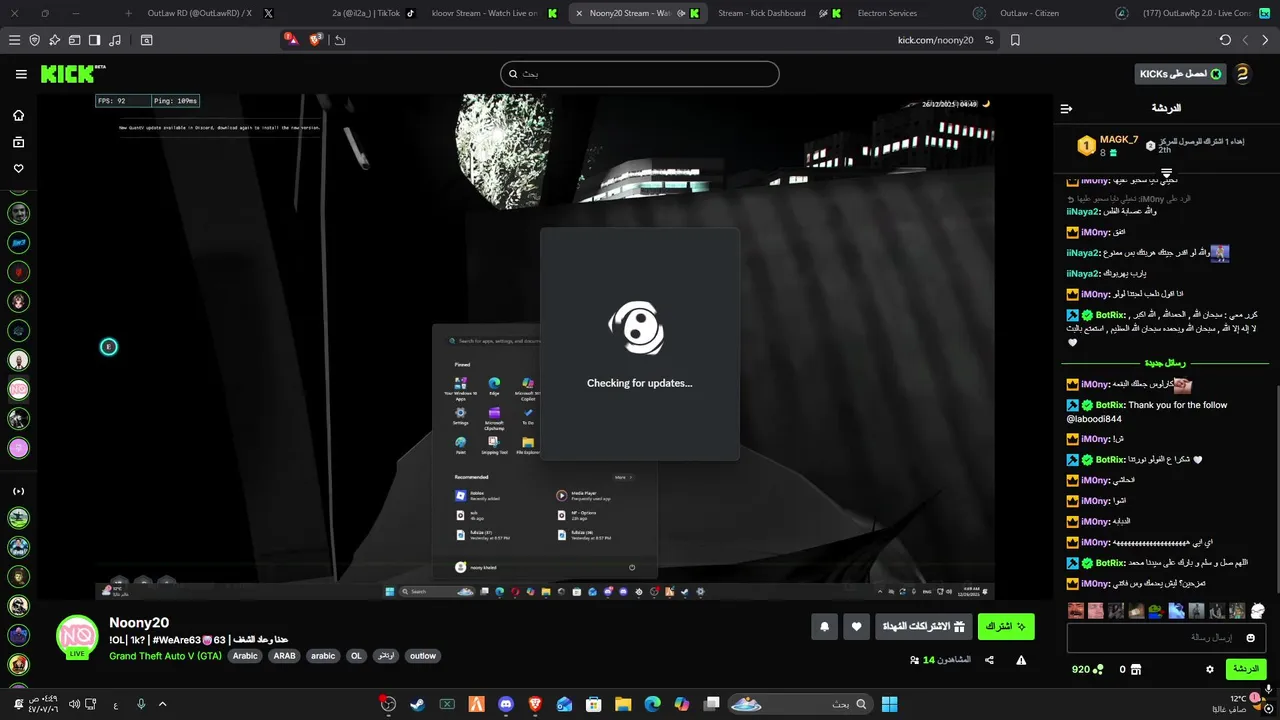Open the Kick shop storefront icon
Image resolution: width=1280 pixels, height=720 pixels.
pyautogui.click(x=1136, y=669)
